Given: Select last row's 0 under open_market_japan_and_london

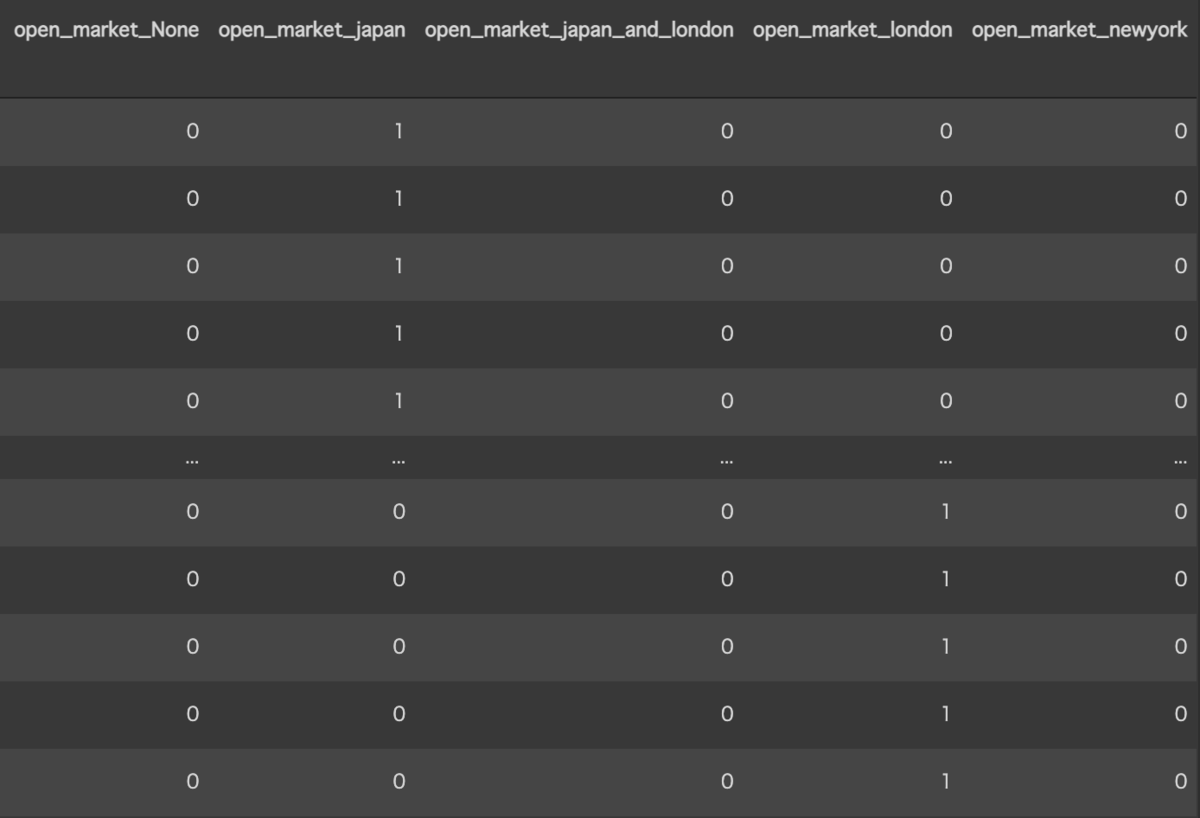Looking at the screenshot, I should pos(726,781).
